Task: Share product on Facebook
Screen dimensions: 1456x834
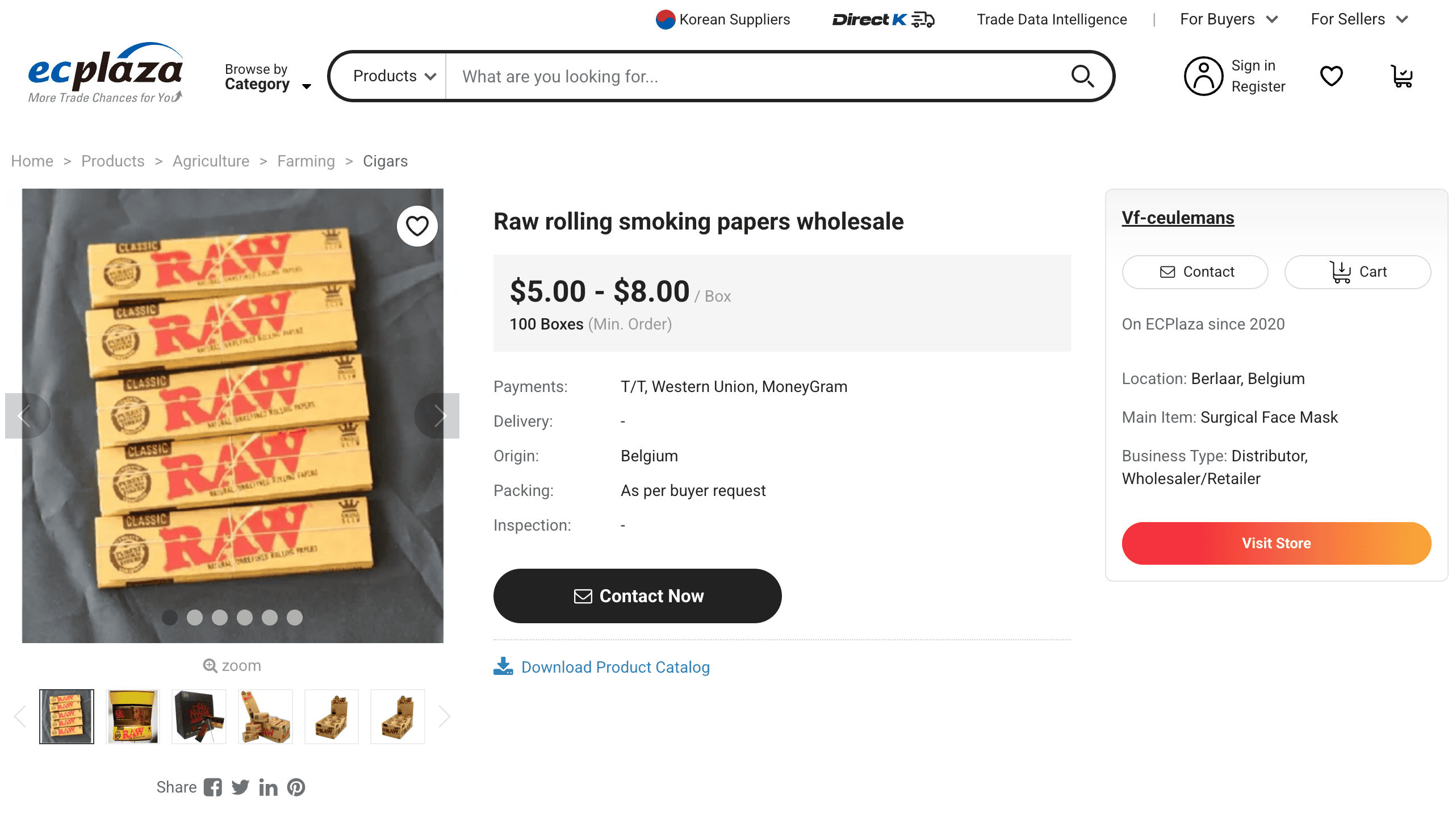Action: click(x=212, y=787)
